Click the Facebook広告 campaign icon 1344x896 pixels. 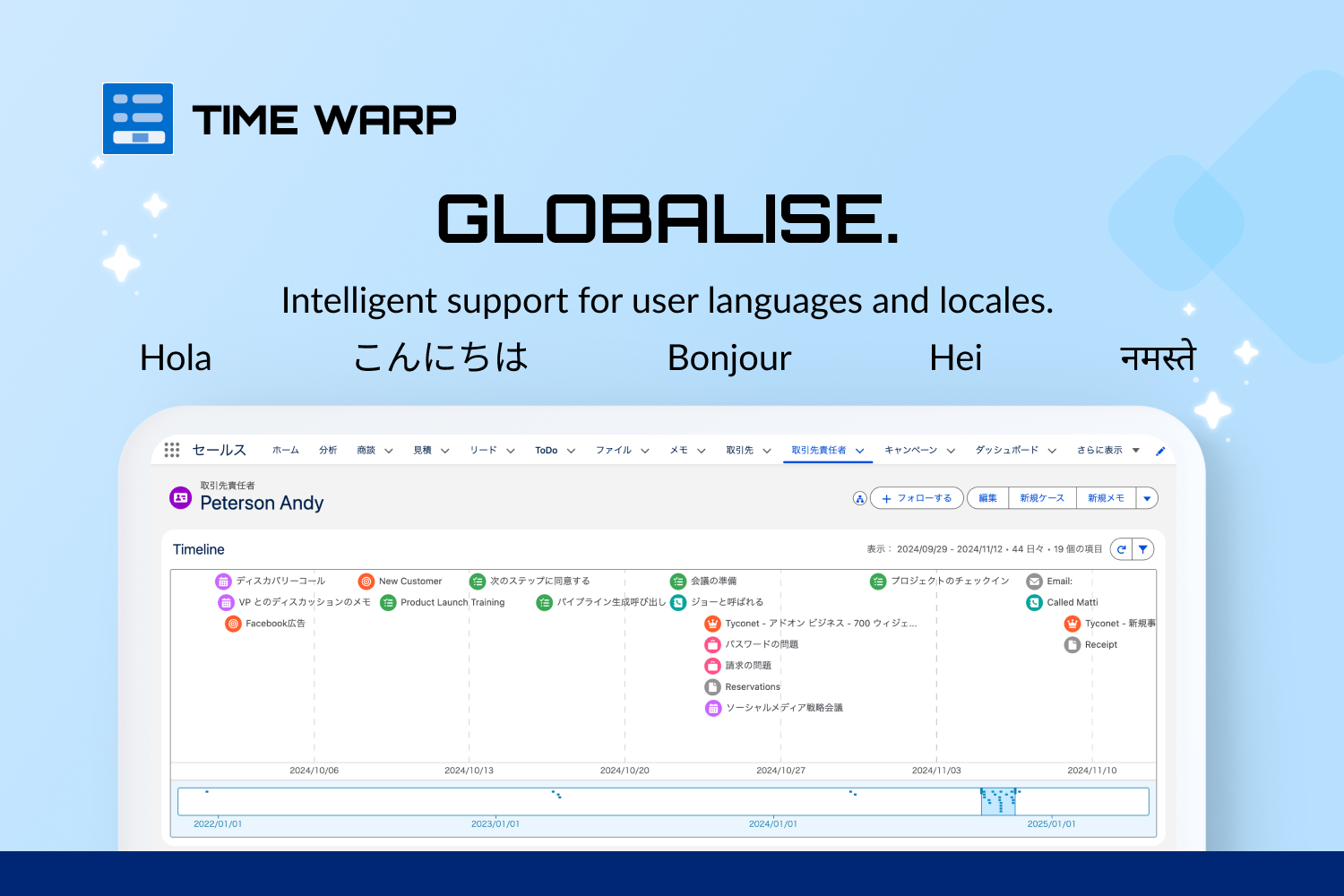233,624
